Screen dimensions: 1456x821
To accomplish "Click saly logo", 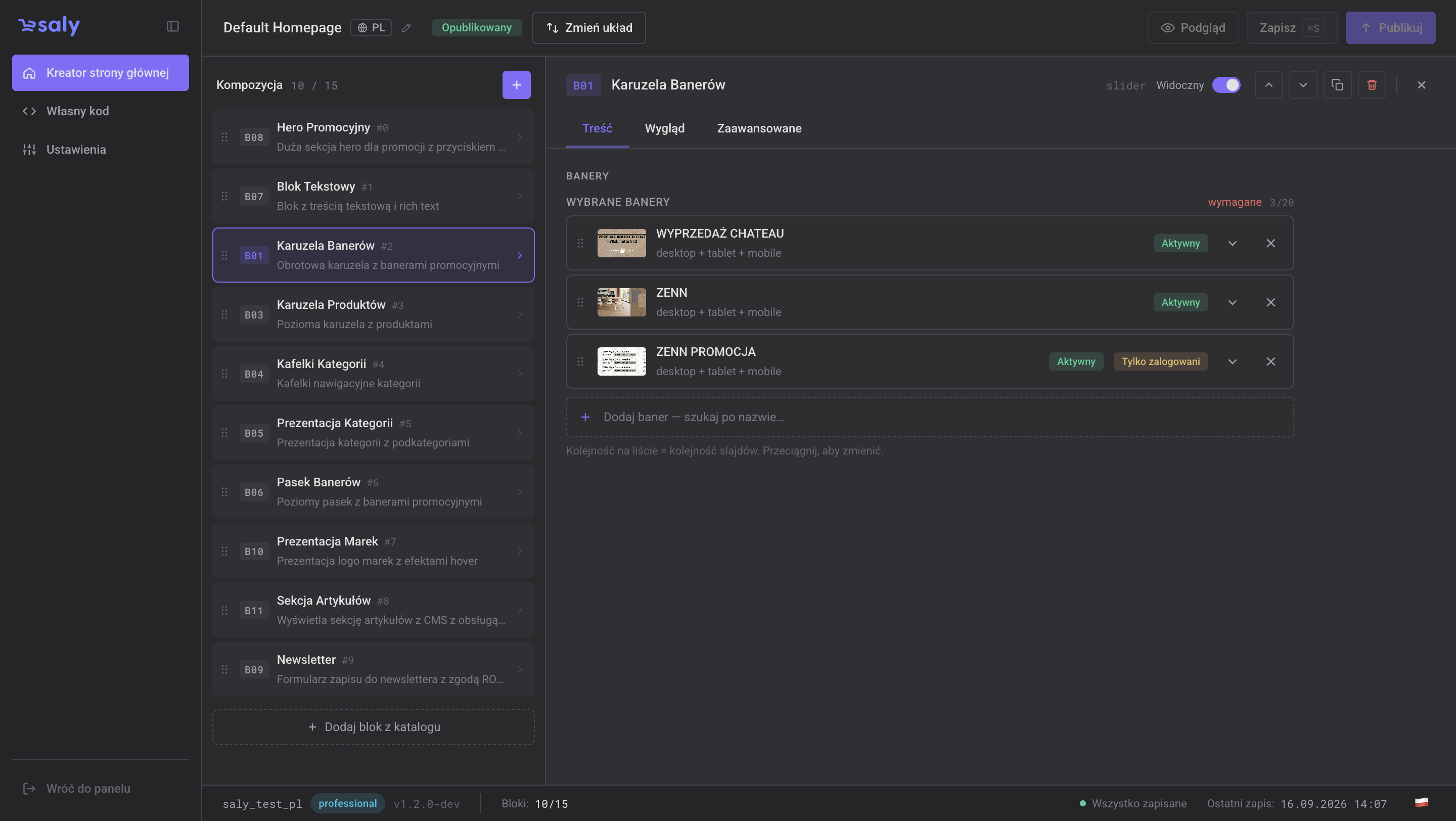I will pyautogui.click(x=49, y=25).
